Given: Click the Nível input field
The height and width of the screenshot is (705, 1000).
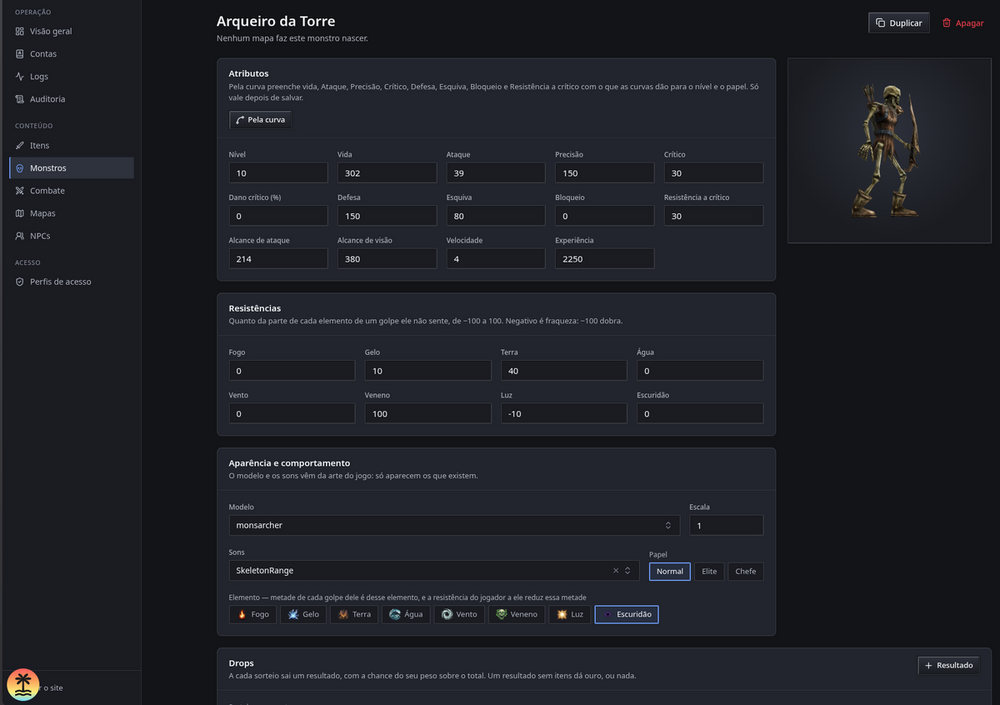Looking at the screenshot, I should [278, 173].
